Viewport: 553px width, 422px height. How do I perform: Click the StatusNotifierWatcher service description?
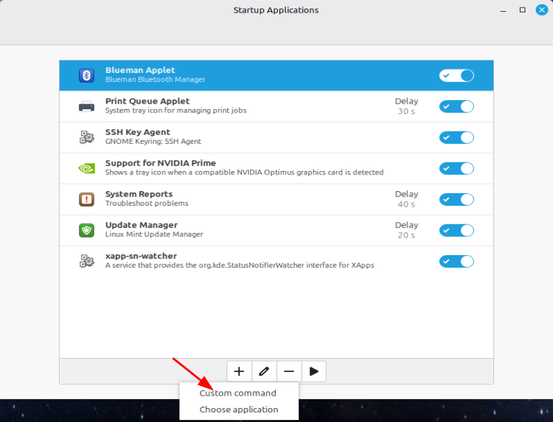click(239, 265)
